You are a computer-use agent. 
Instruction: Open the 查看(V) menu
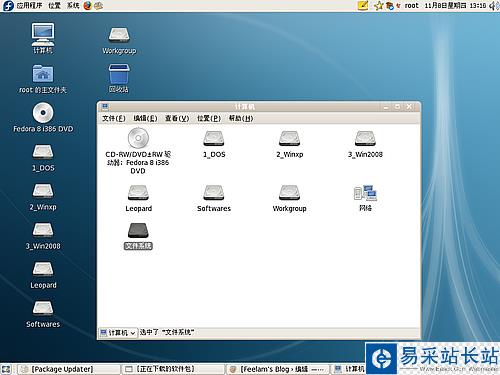(x=177, y=118)
